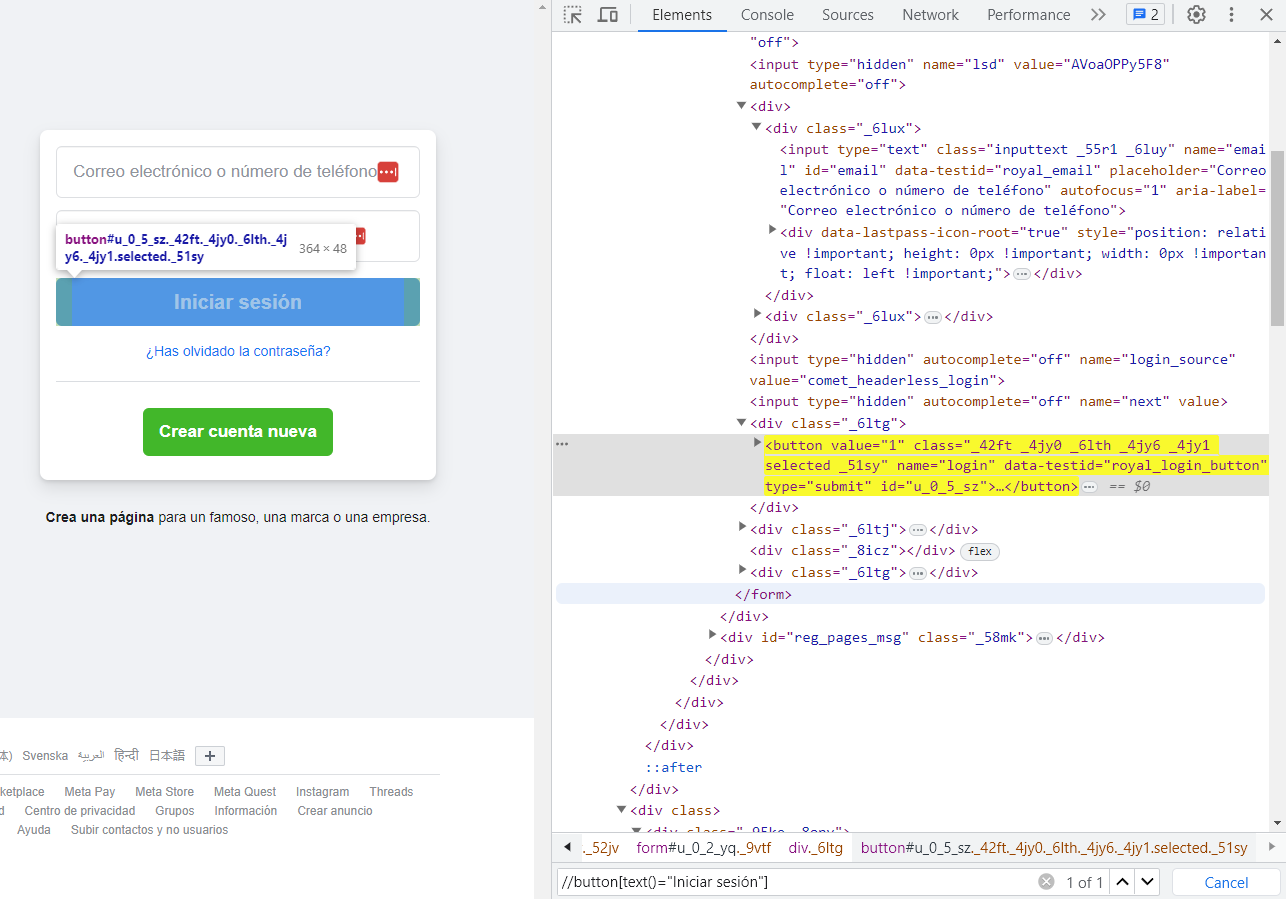This screenshot has height=899, width=1286.
Task: Switch to the Network tab
Action: pyautogui.click(x=930, y=14)
